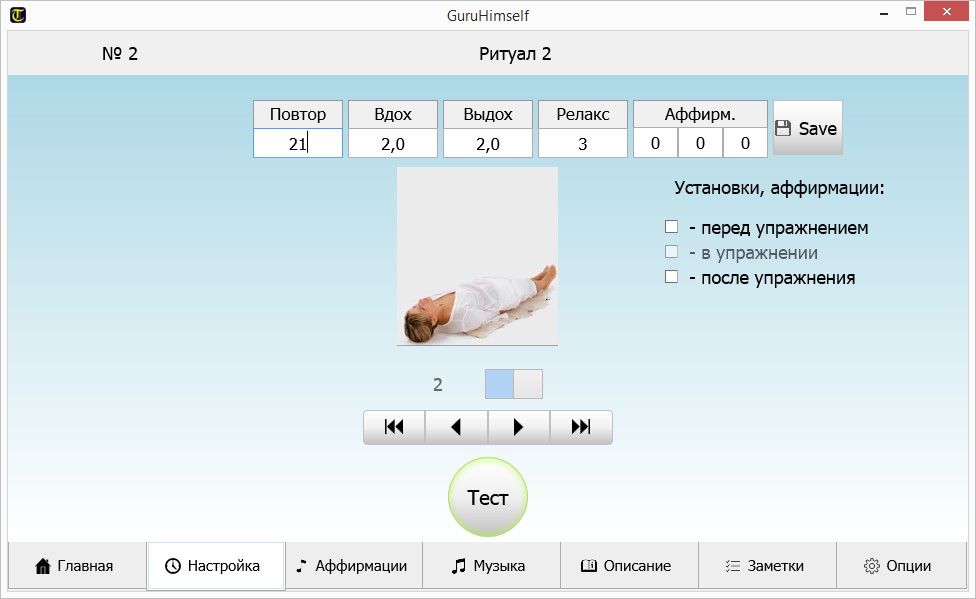Click the Save floppy disk button

(807, 128)
